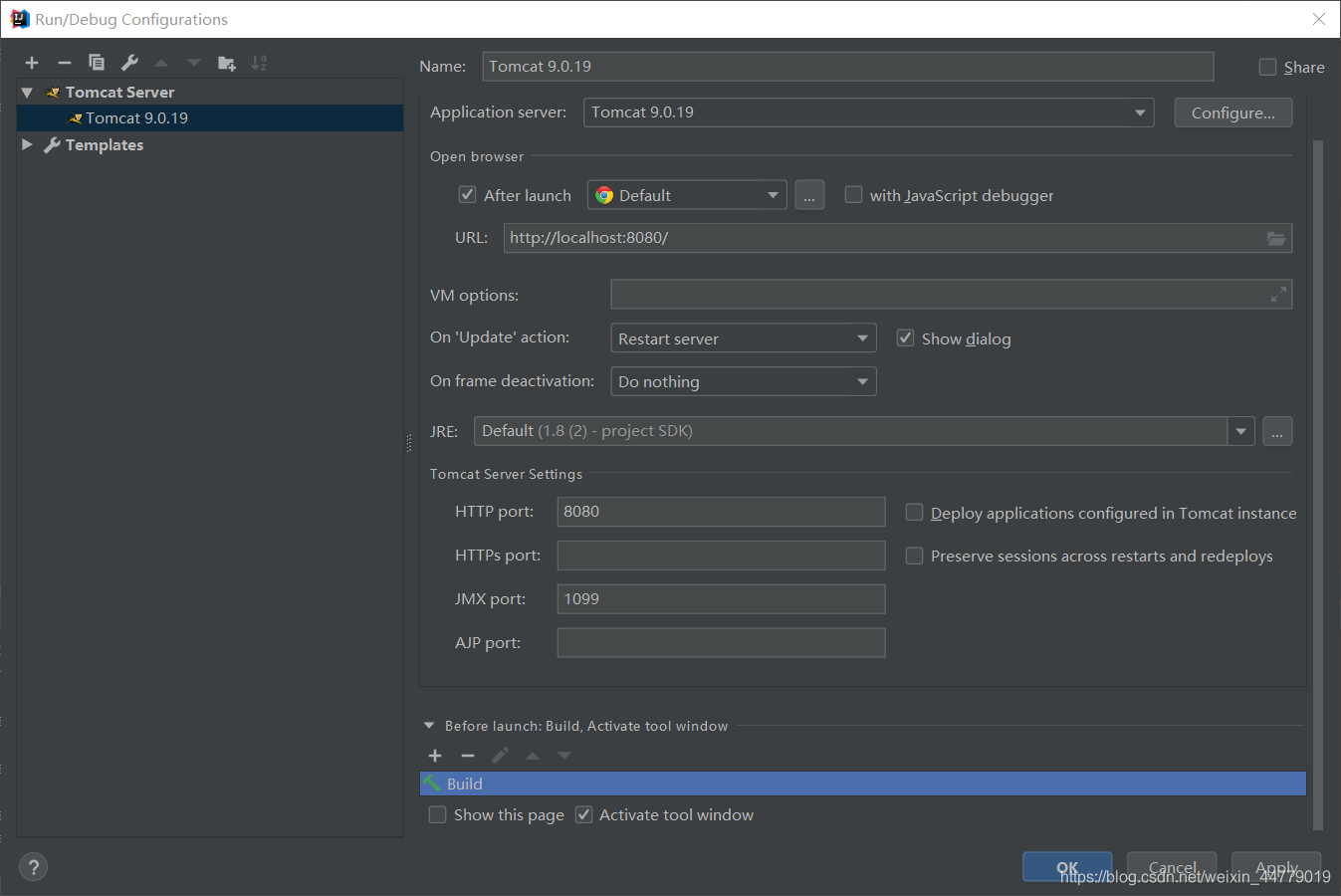Collapse Before launch section
Screen dimensions: 1341x896
click(429, 726)
